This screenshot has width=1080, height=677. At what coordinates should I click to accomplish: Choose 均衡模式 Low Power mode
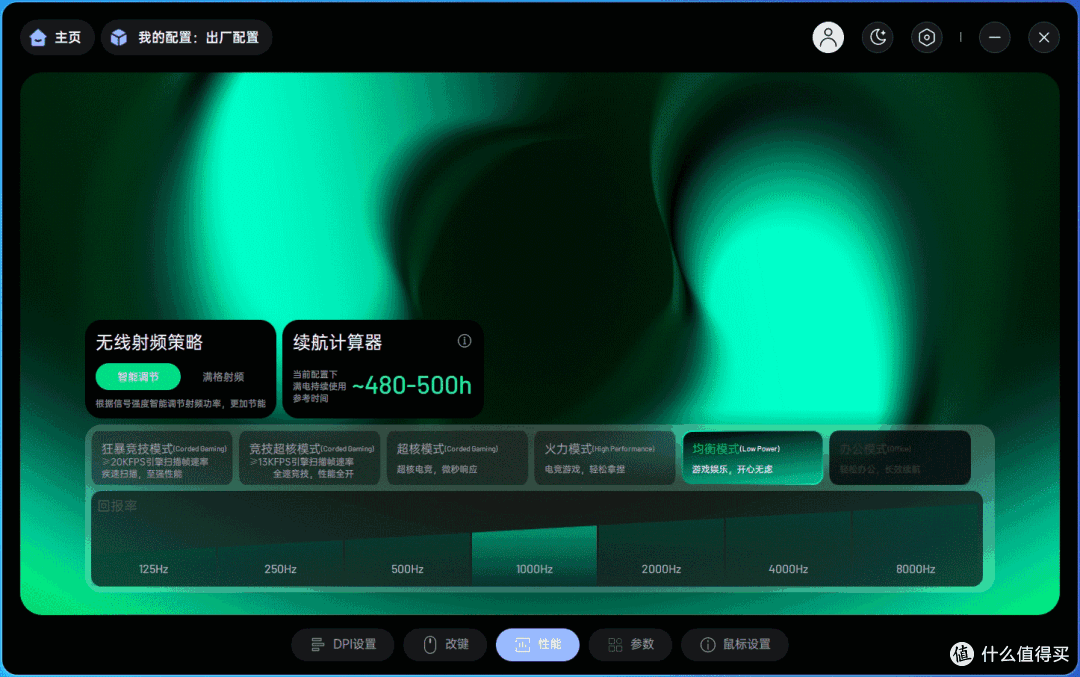[x=752, y=458]
